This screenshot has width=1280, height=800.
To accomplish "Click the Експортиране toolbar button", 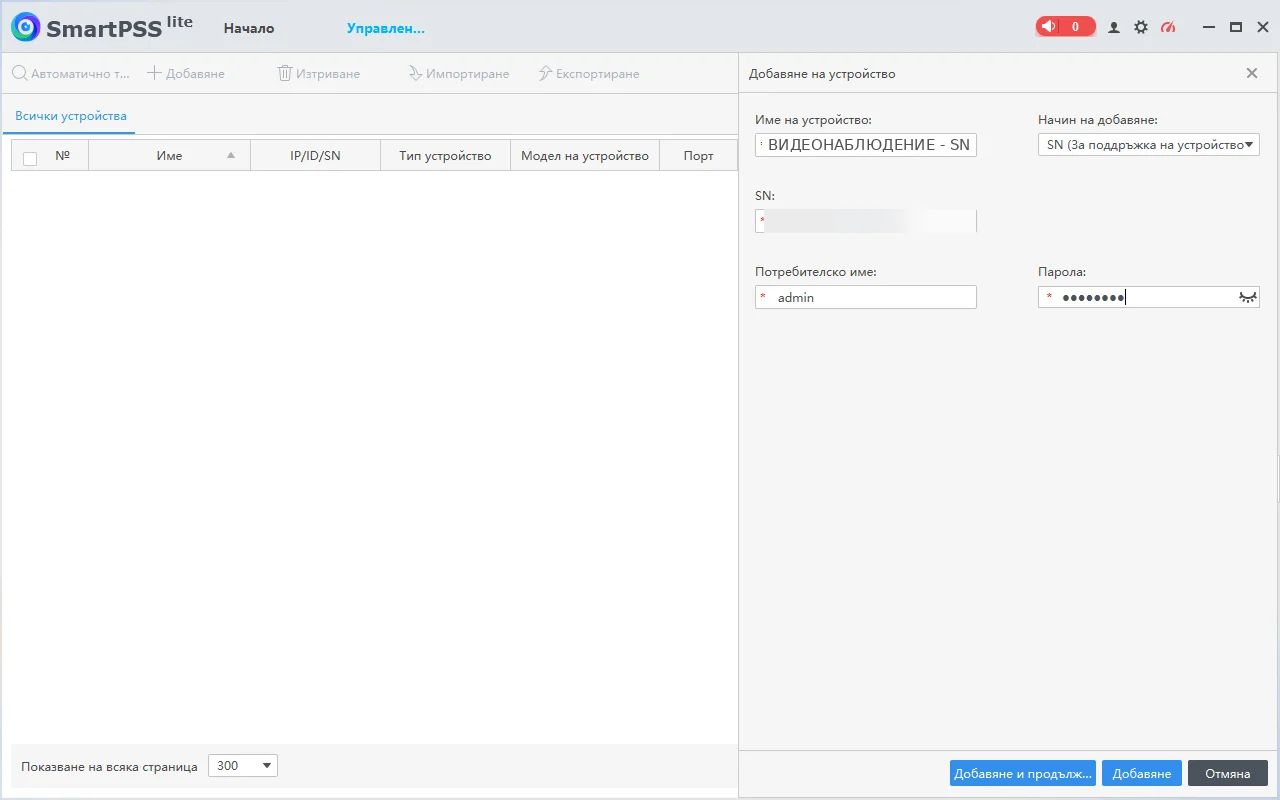I will click(589, 74).
